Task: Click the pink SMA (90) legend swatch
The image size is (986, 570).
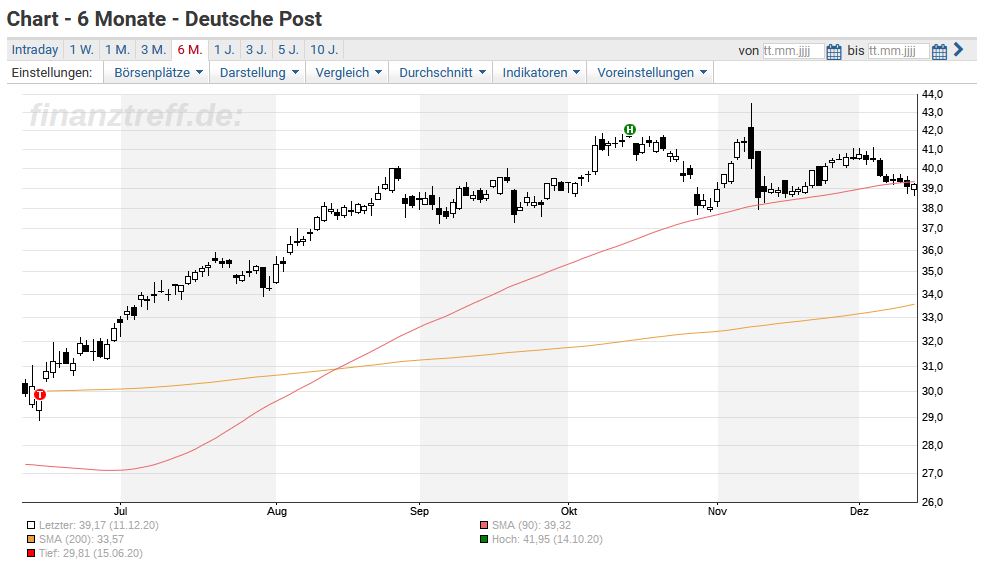Action: 484,525
